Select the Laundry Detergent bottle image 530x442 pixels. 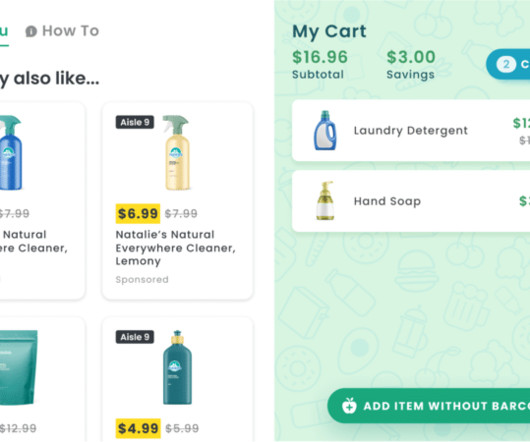[x=325, y=130]
